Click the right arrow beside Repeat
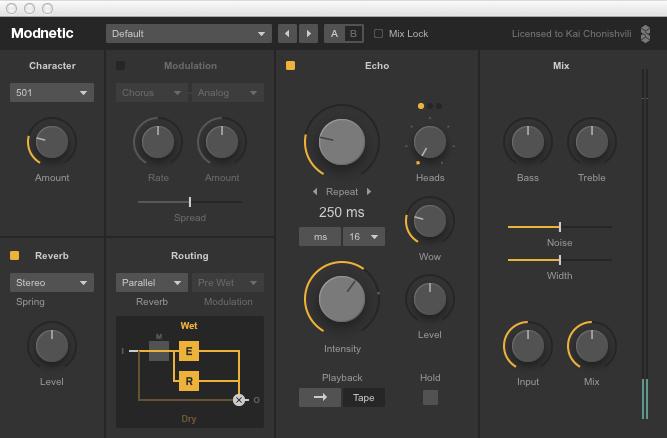 [x=369, y=191]
